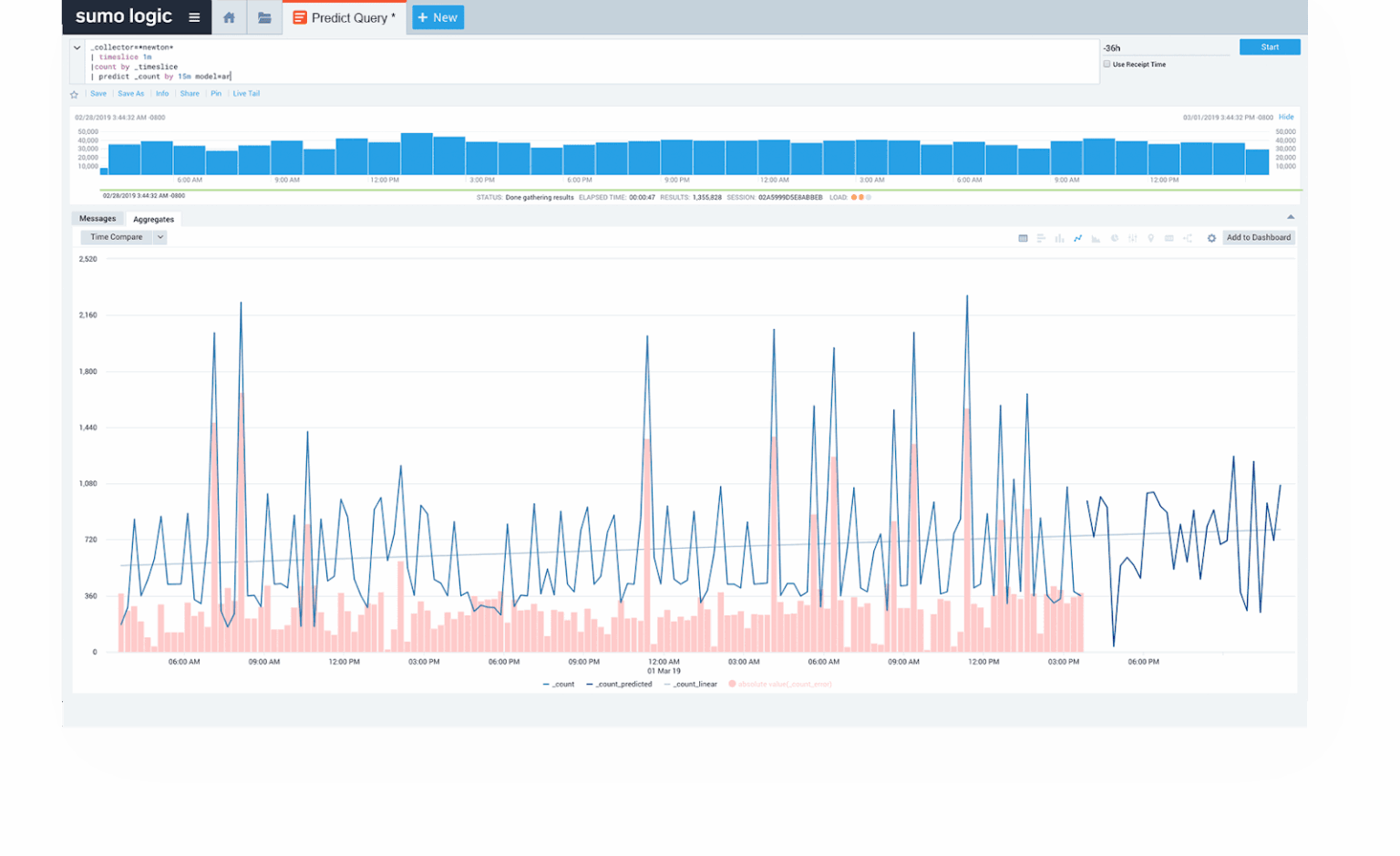Click the Pin link

pos(216,94)
